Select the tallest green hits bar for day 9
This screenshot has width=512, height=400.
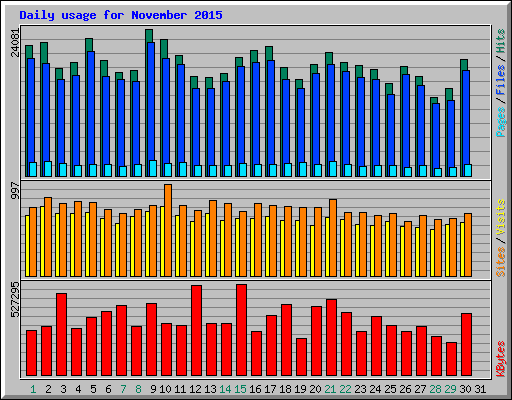[x=149, y=36]
